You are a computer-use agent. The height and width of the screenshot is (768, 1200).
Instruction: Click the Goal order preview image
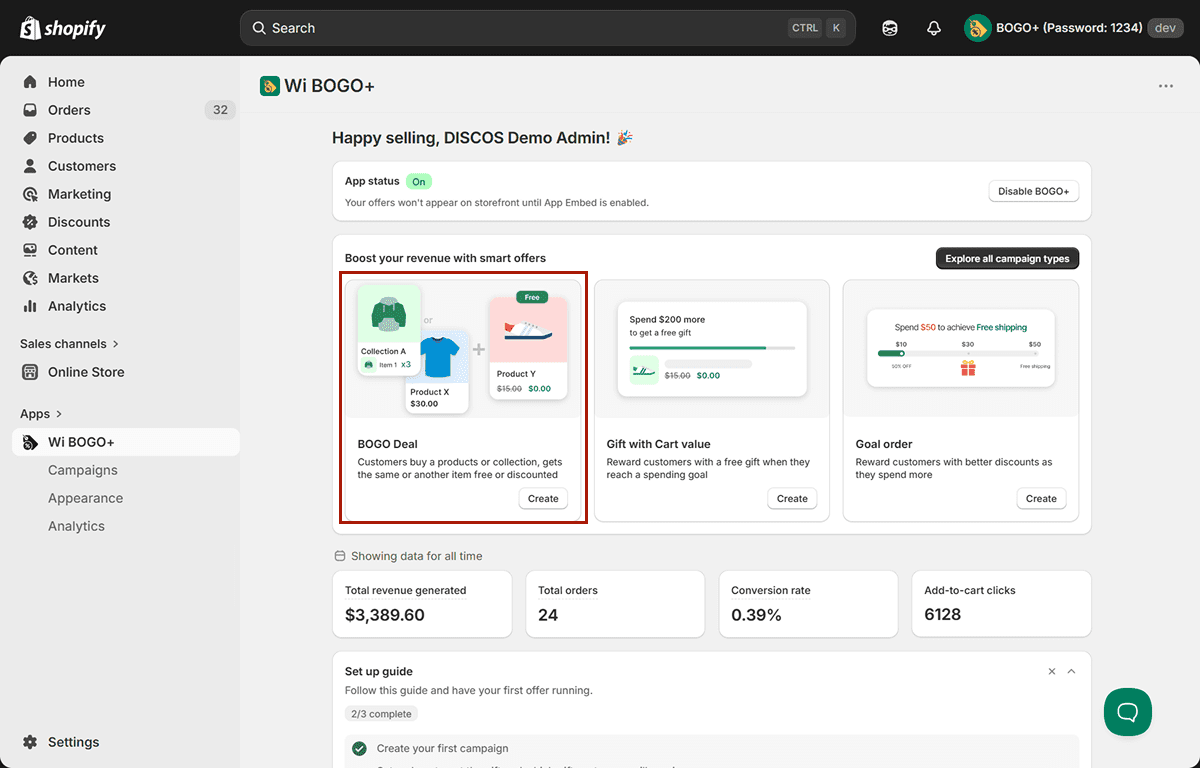click(961, 349)
